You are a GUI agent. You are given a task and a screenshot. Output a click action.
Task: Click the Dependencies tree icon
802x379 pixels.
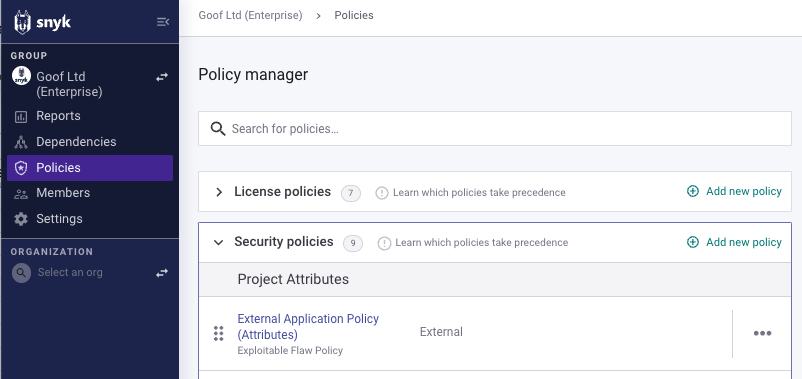pos(20,142)
